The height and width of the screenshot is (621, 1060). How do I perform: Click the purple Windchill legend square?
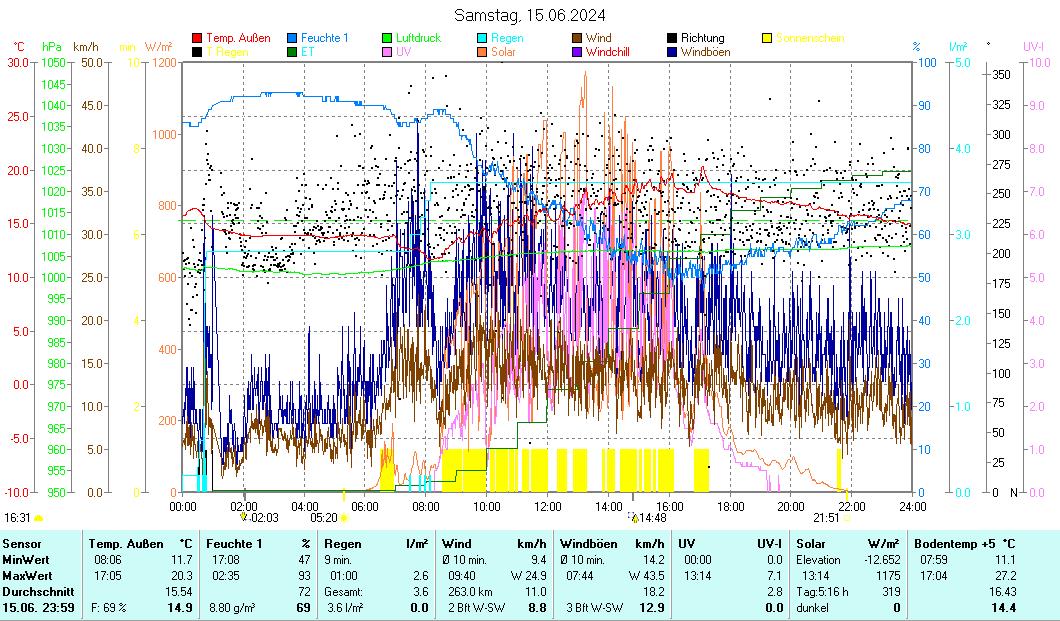pos(577,52)
